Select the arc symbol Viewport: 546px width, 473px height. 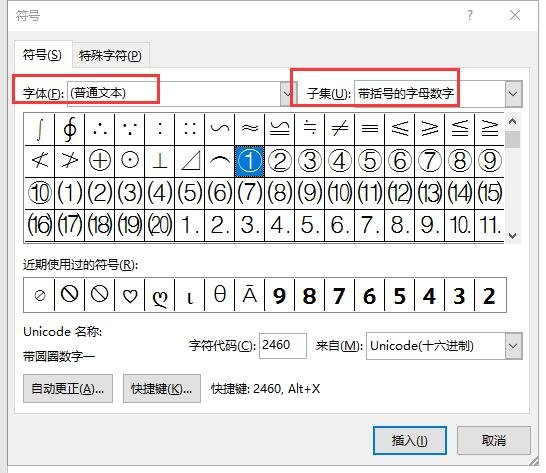tap(220, 161)
